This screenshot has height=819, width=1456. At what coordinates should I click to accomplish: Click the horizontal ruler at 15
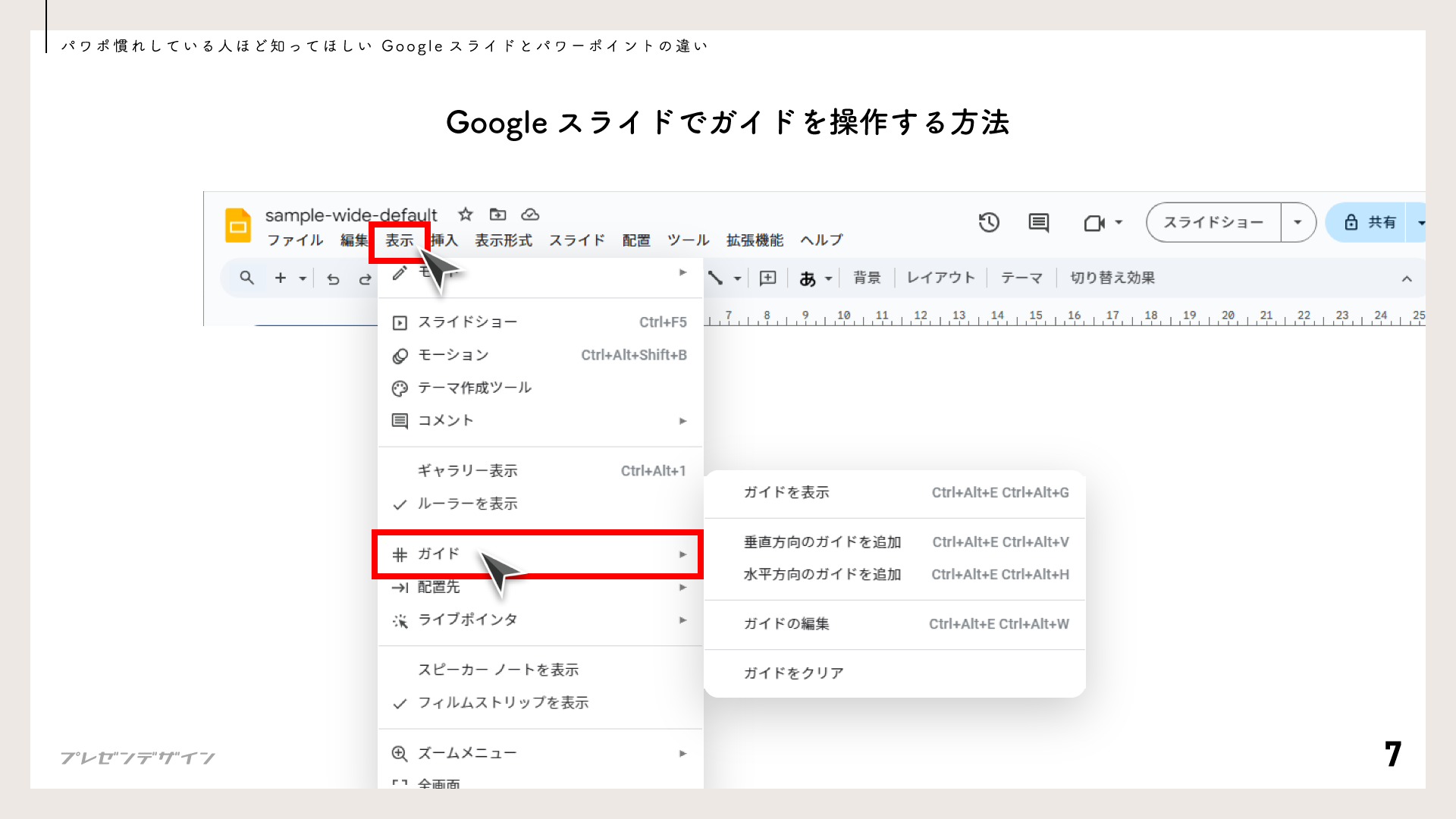[x=1036, y=317]
